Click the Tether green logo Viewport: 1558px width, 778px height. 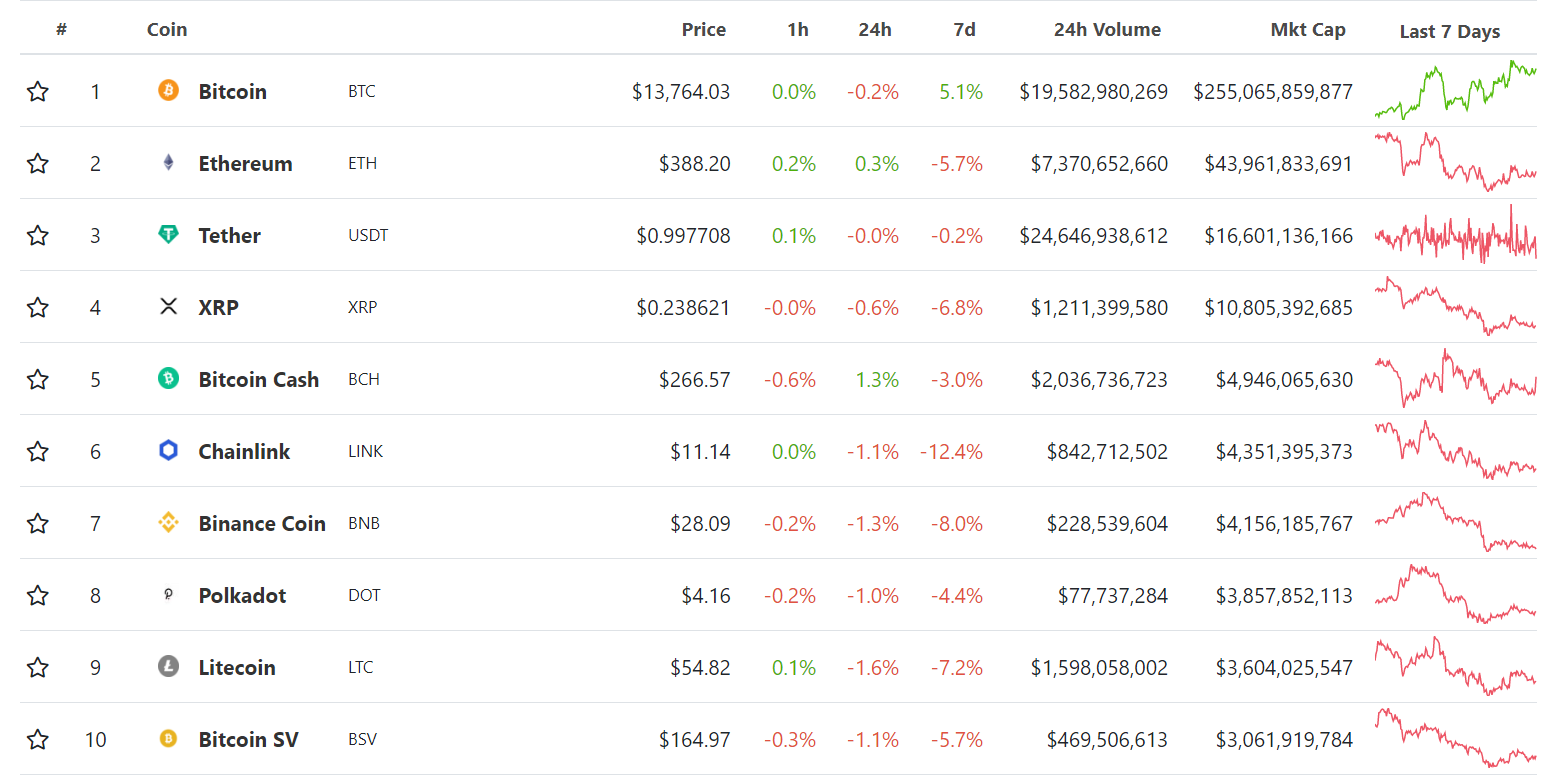tap(168, 234)
